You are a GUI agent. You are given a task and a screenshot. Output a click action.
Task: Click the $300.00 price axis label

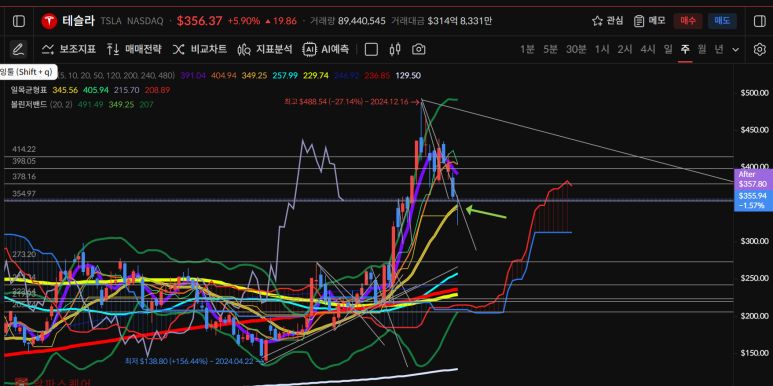(754, 242)
